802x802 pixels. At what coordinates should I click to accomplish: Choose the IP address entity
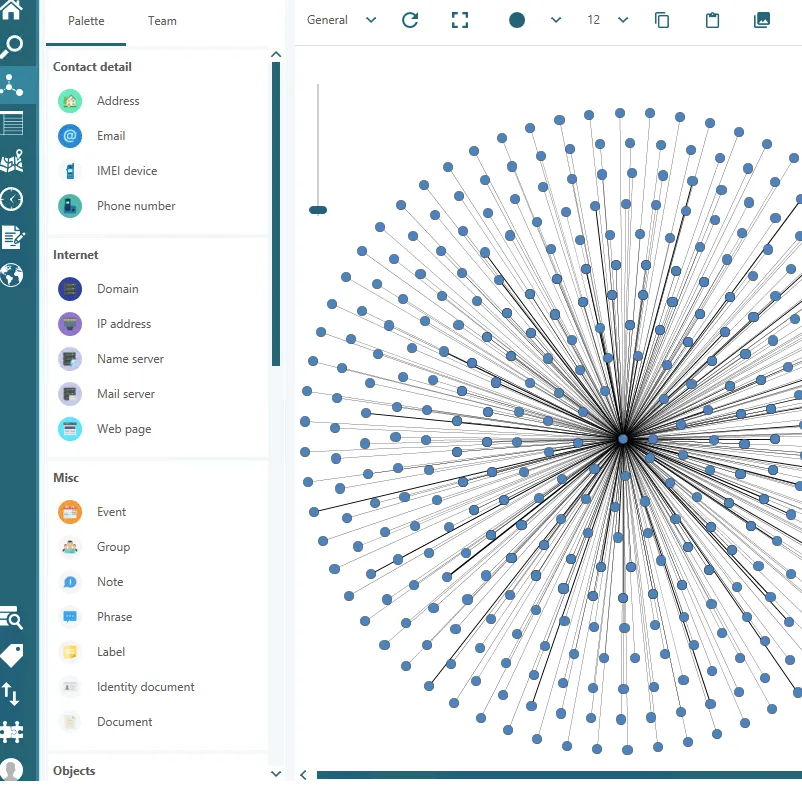(123, 324)
